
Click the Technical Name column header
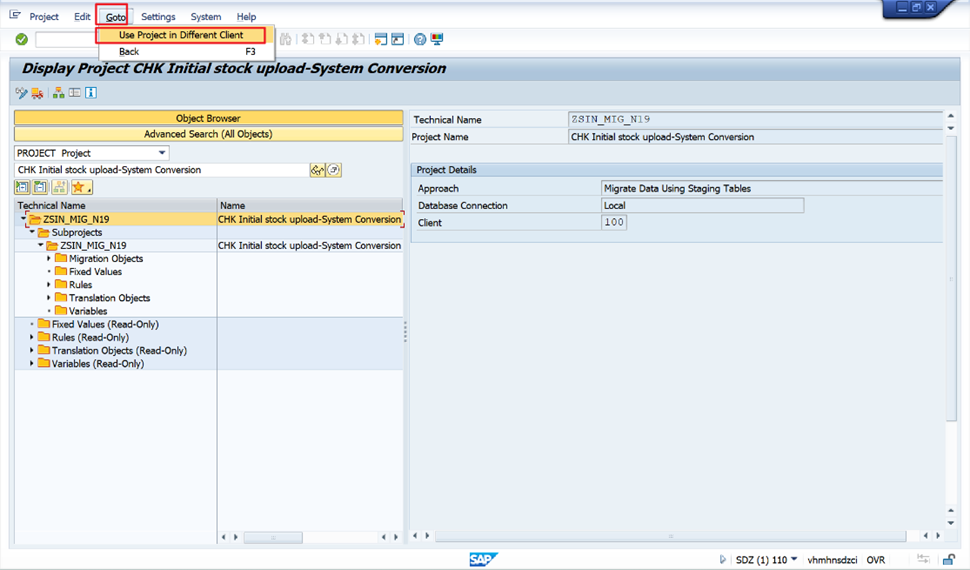pyautogui.click(x=116, y=205)
